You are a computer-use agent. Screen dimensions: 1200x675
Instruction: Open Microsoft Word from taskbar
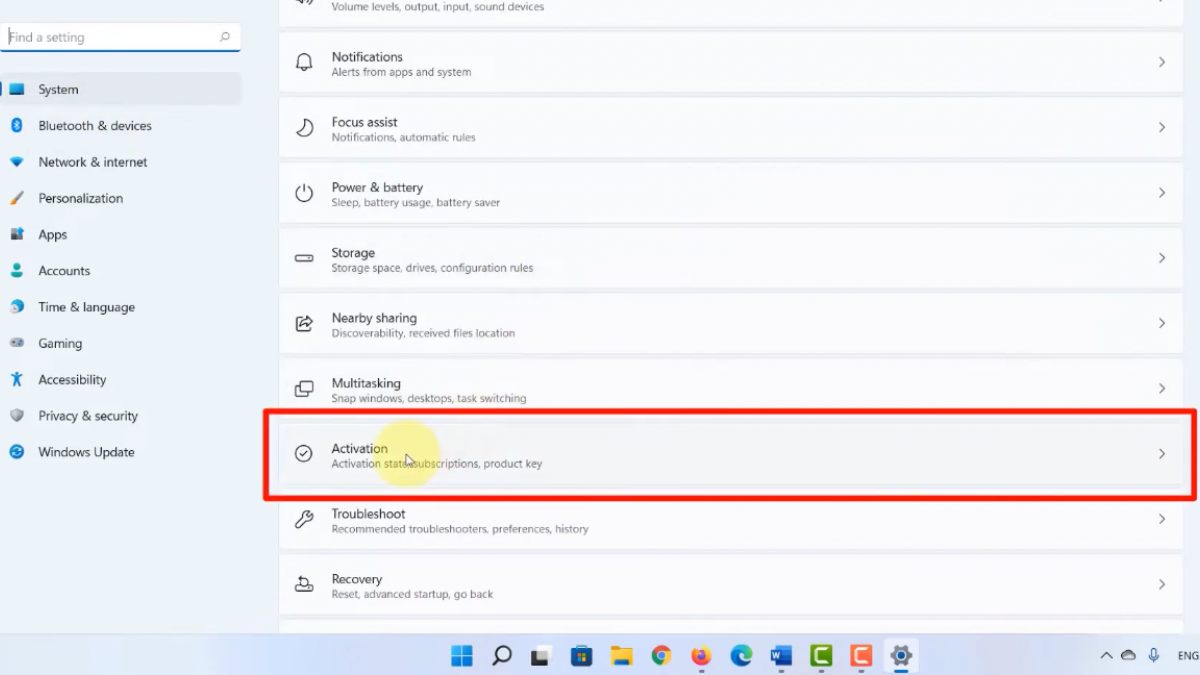(781, 656)
